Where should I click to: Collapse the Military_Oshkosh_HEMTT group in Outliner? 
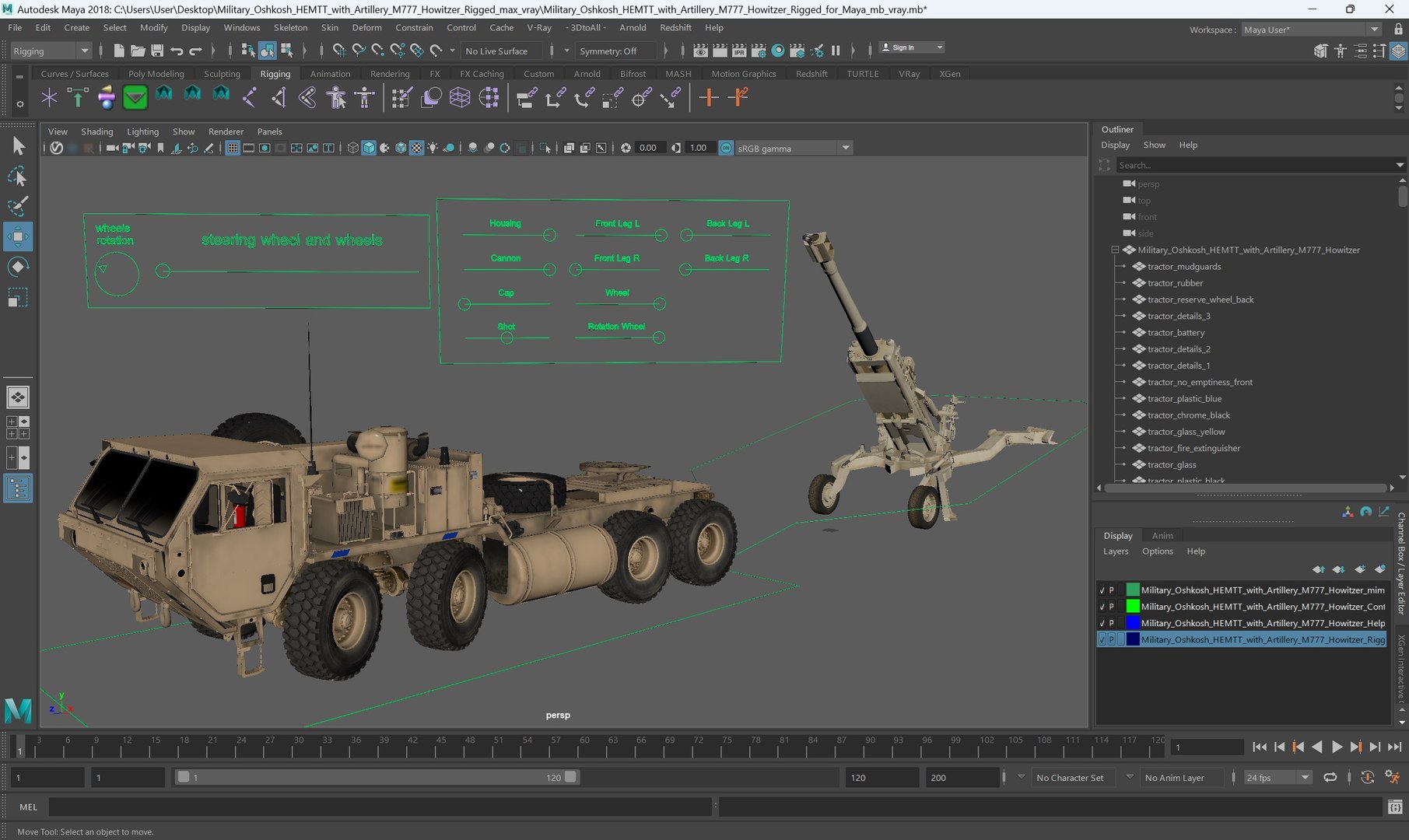click(1115, 250)
